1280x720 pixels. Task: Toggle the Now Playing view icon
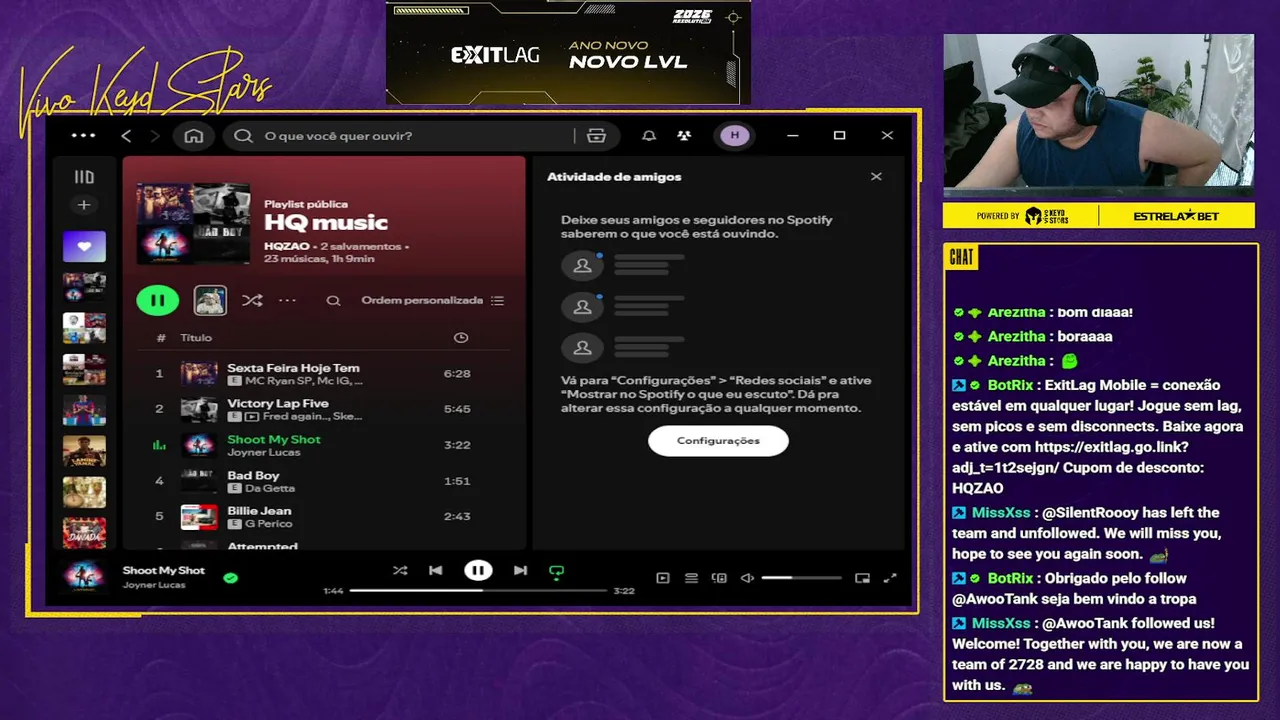point(663,578)
